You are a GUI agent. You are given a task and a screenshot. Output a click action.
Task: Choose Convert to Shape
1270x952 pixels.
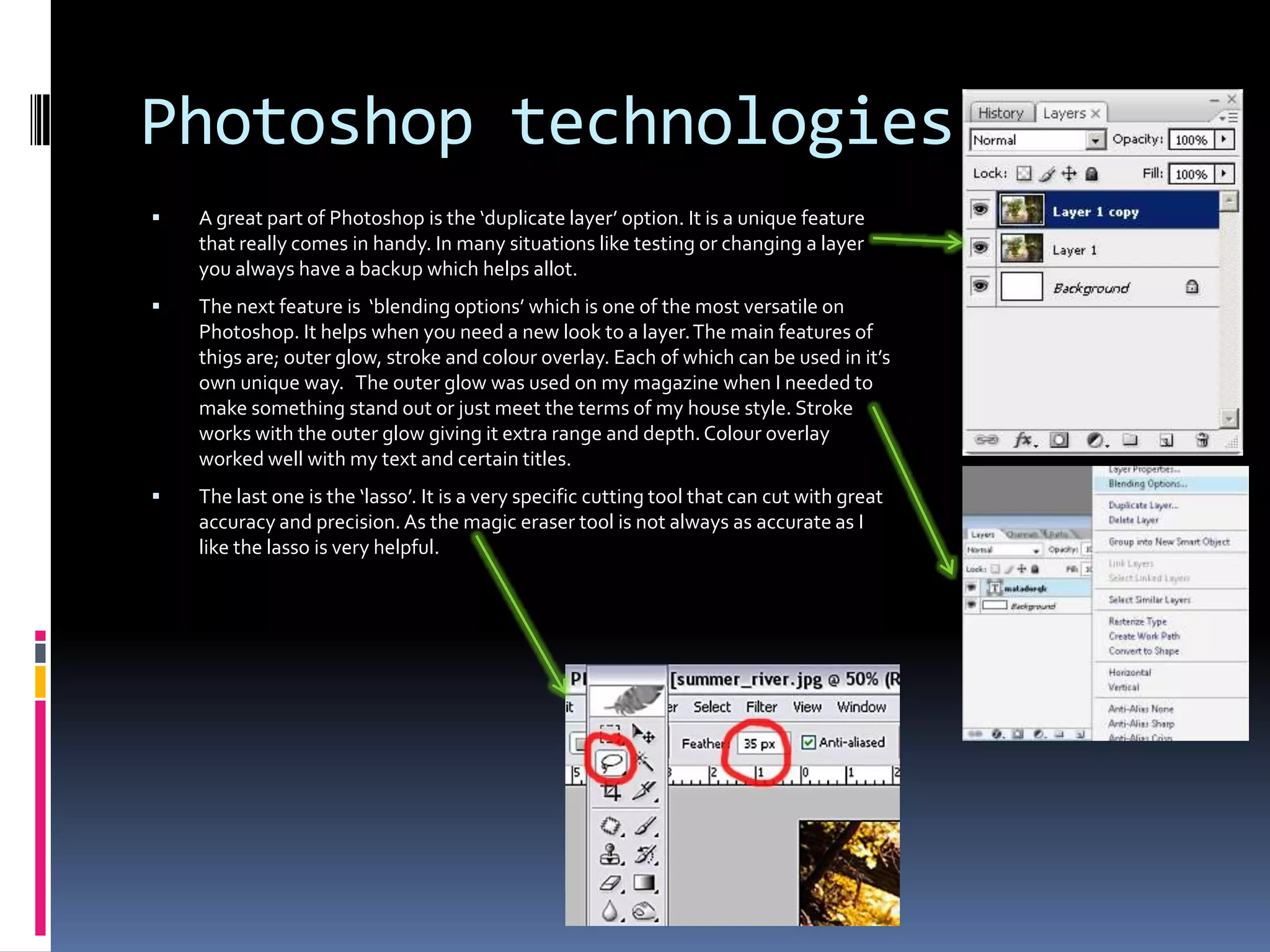click(x=1143, y=651)
